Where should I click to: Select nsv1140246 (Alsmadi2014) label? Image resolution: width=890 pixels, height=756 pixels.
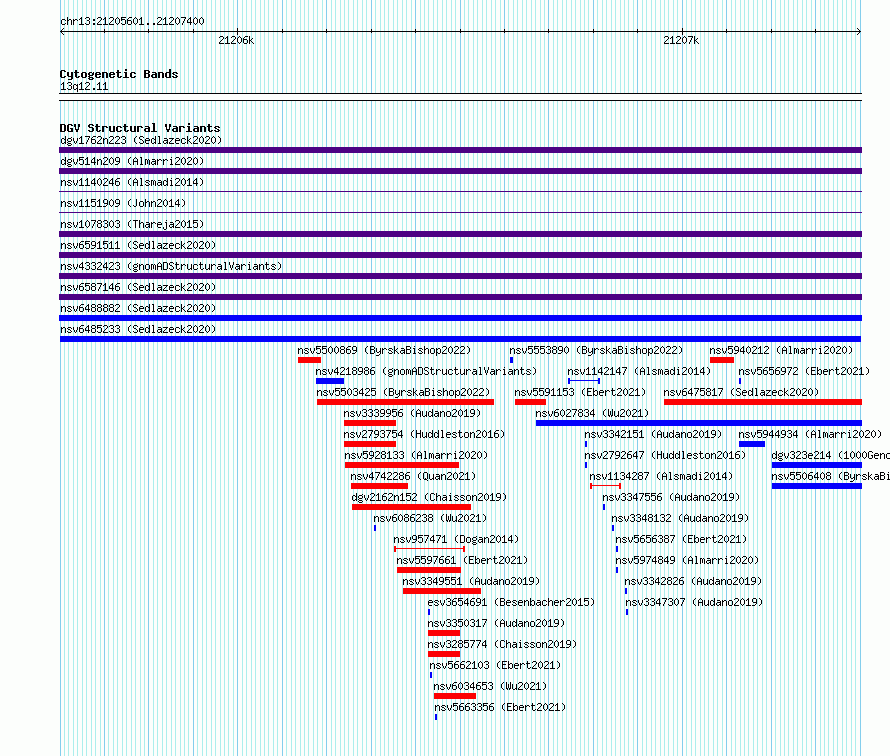[132, 182]
